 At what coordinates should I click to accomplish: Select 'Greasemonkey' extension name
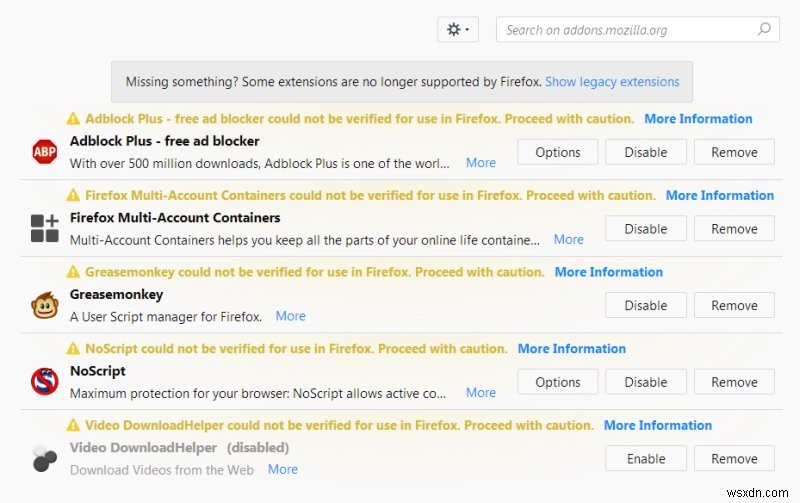[116, 294]
